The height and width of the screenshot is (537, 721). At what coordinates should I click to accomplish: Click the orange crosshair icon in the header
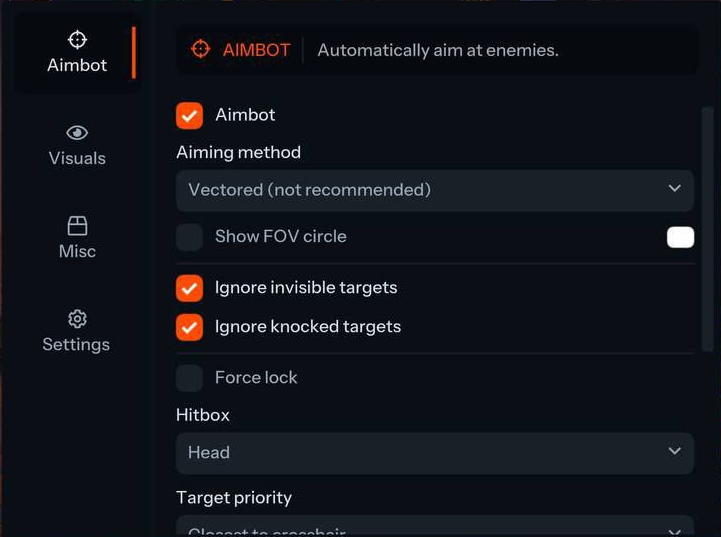(x=200, y=49)
